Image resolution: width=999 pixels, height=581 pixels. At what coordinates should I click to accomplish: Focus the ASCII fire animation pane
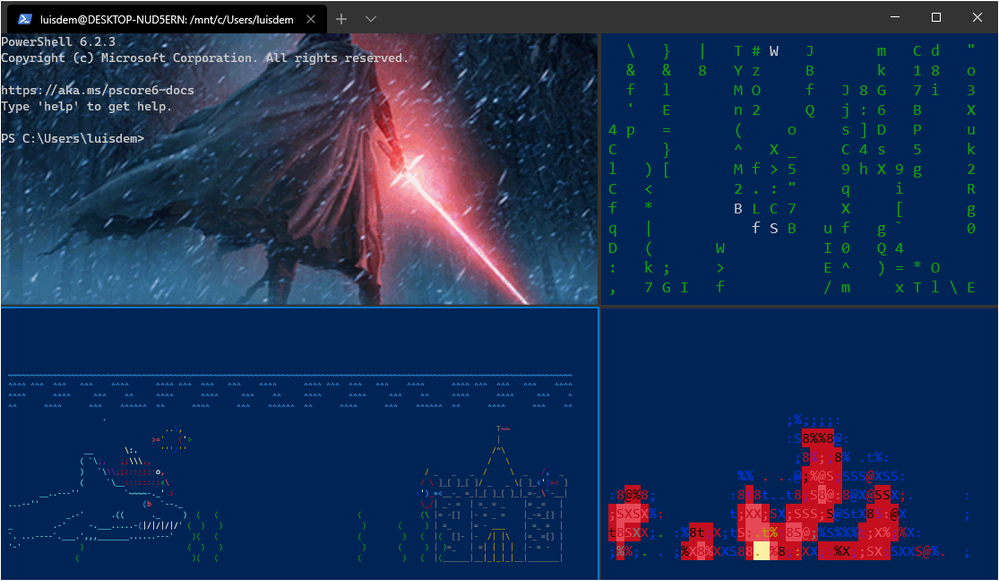pos(800,444)
